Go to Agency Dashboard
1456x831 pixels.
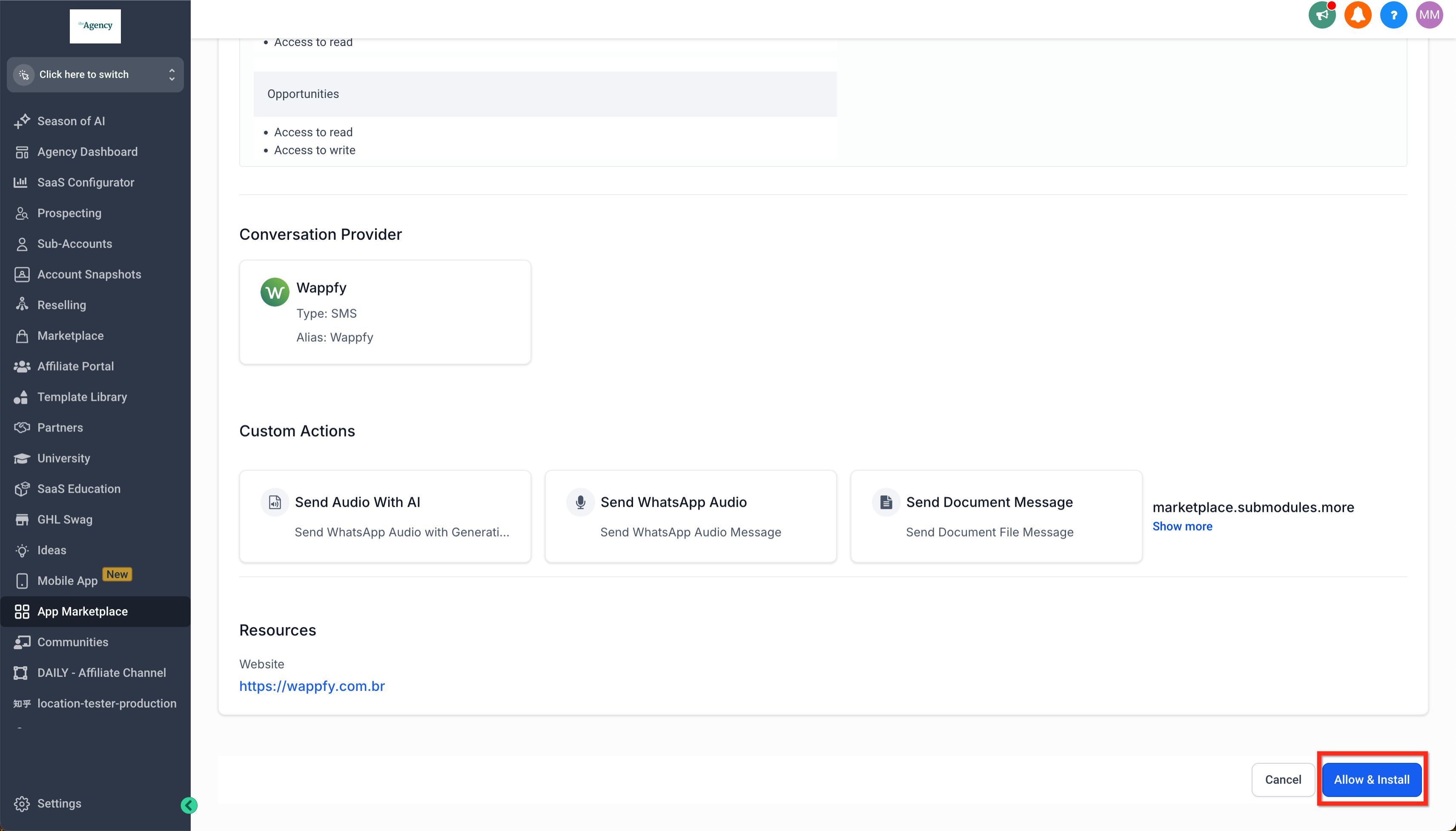87,152
